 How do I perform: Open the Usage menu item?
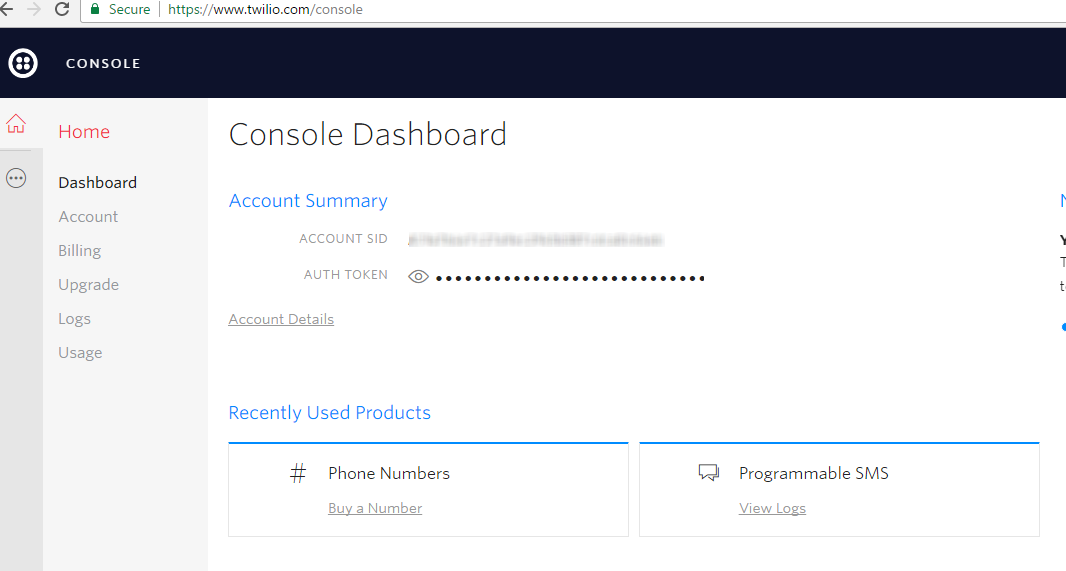[80, 353]
